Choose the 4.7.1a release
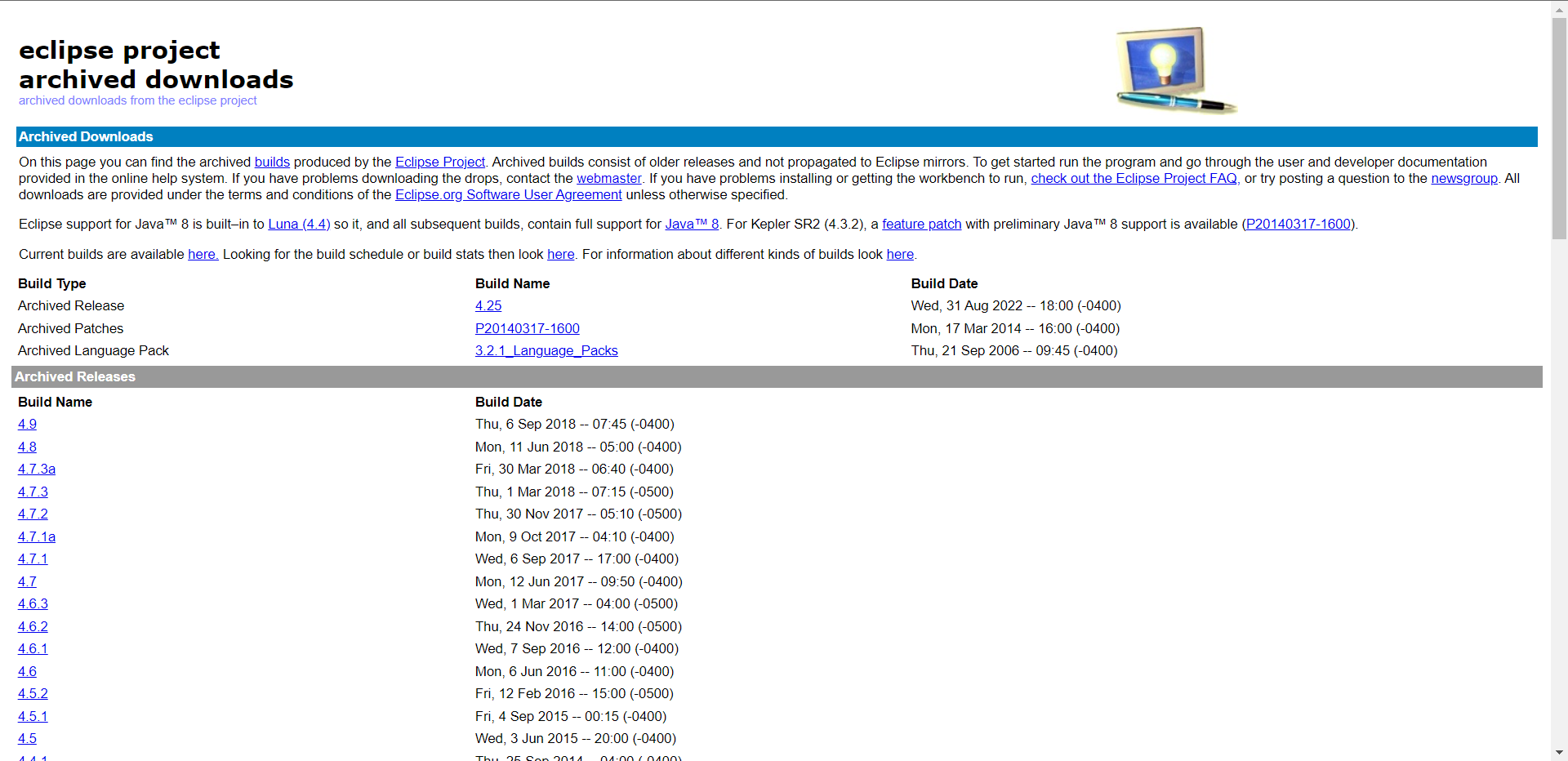The height and width of the screenshot is (761, 1568). (x=37, y=536)
